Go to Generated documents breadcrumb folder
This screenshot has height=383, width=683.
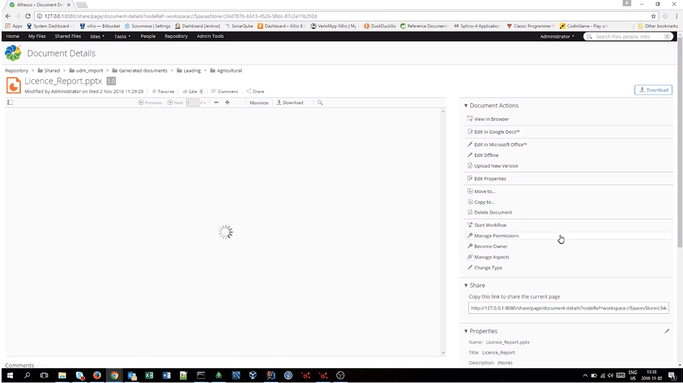click(x=140, y=71)
